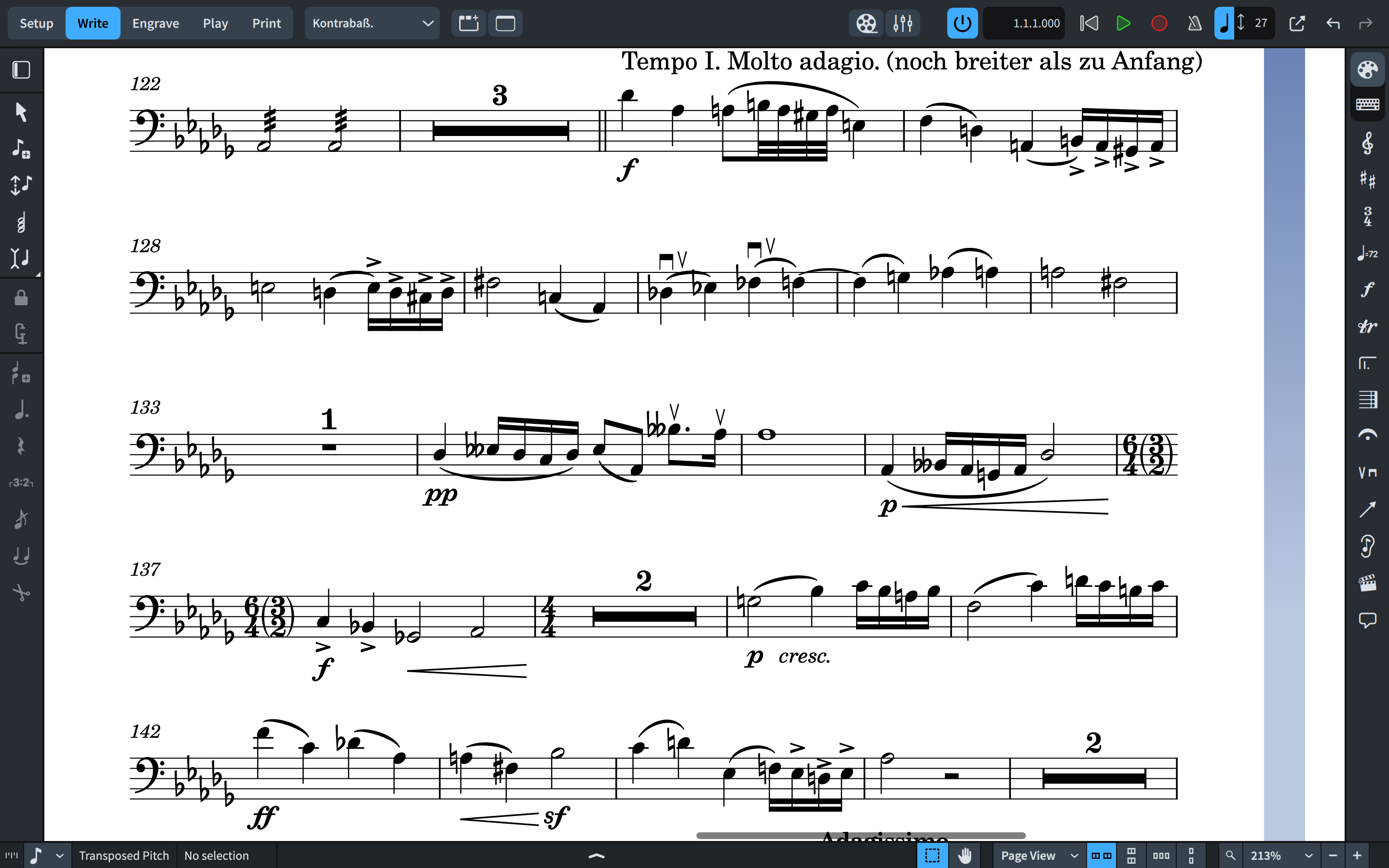Viewport: 1389px width, 868px height.
Task: Switch to Setup mode
Action: tap(36, 24)
